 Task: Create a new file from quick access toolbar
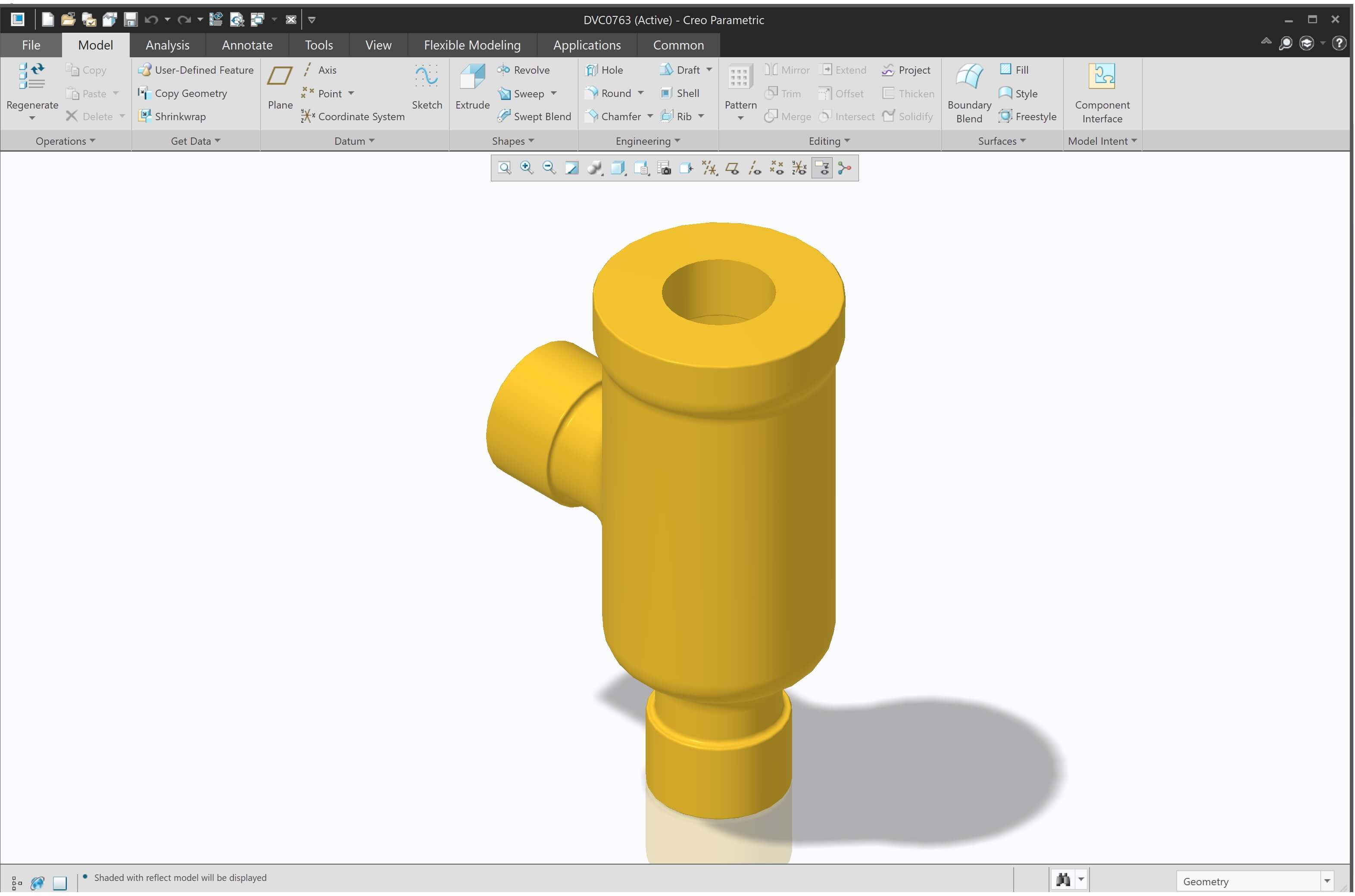point(48,19)
